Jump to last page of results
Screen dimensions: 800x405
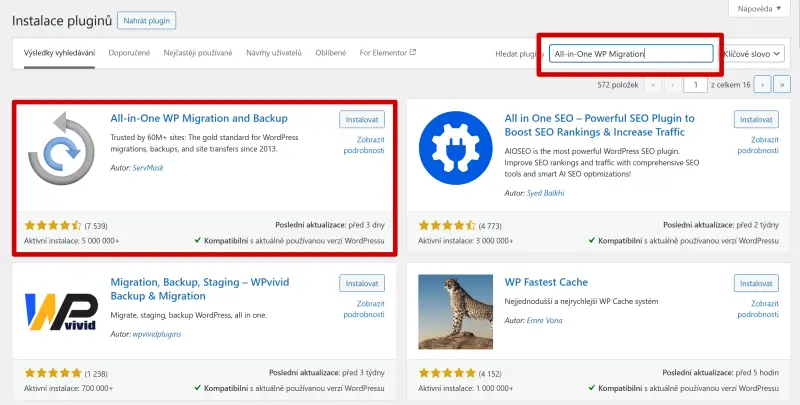pyautogui.click(x=782, y=85)
